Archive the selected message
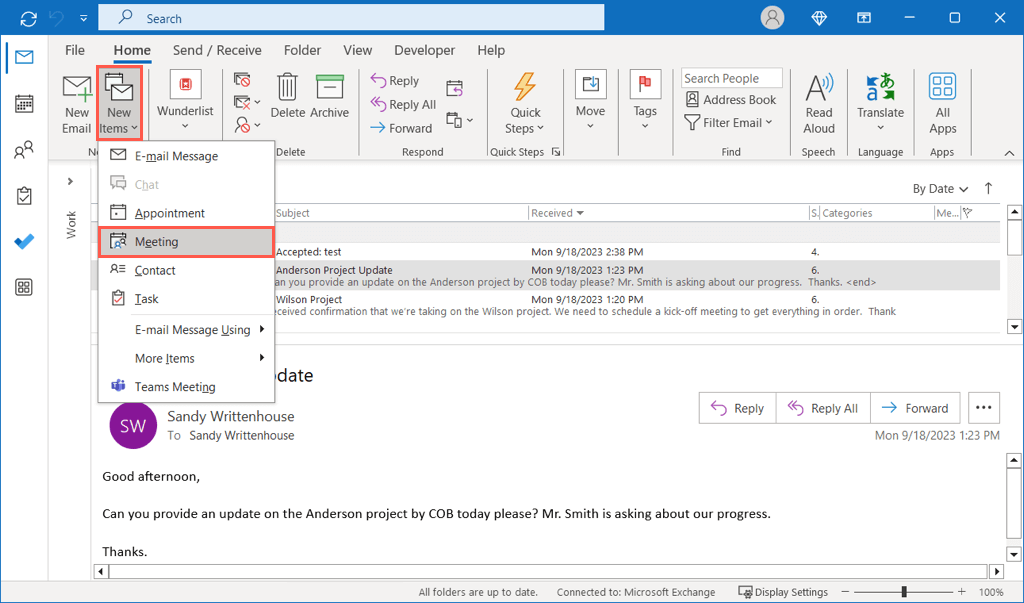 tap(329, 96)
